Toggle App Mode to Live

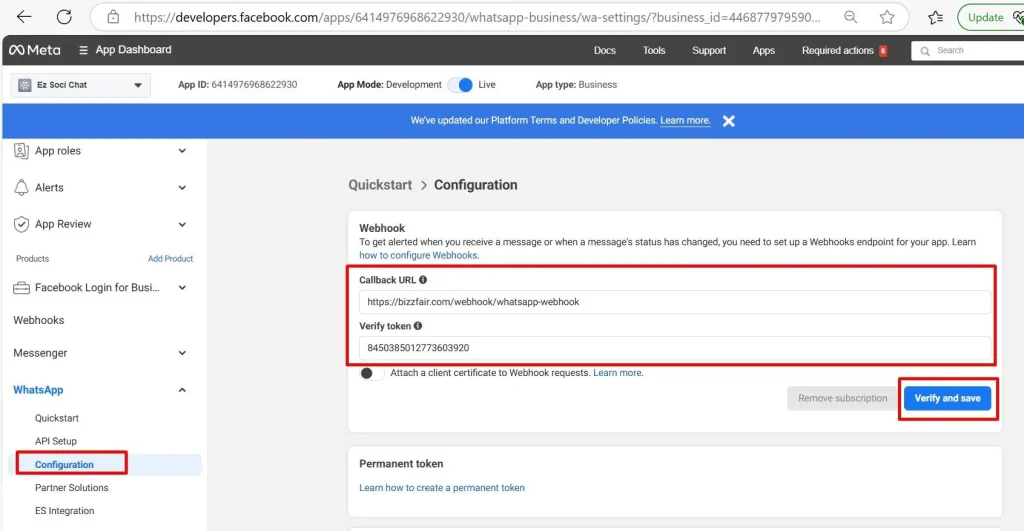coord(460,85)
